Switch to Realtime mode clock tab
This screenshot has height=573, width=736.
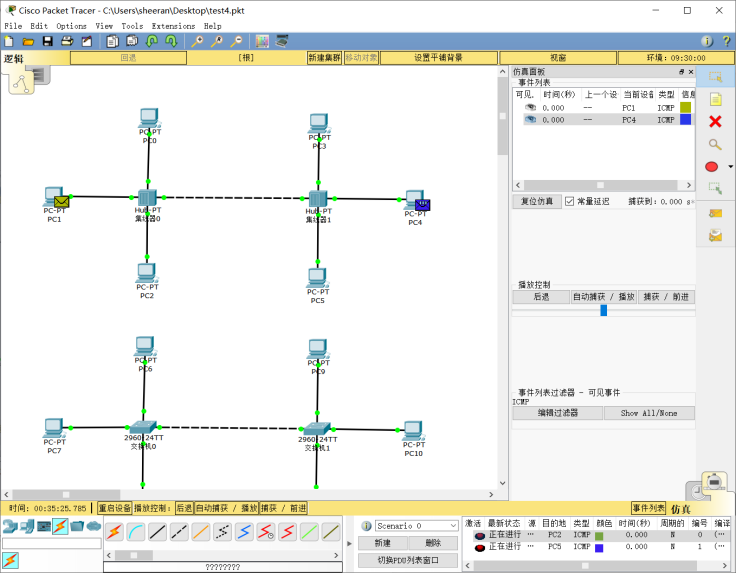(698, 492)
